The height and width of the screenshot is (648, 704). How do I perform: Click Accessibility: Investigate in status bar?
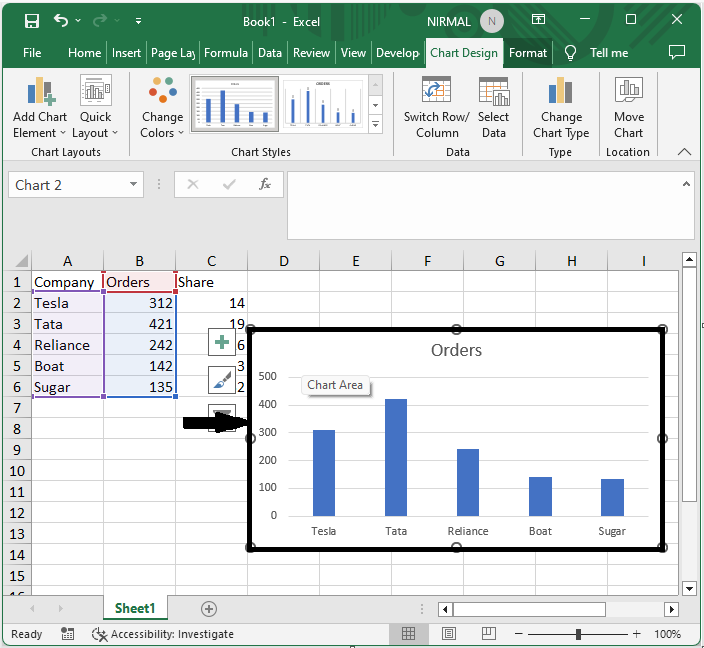tap(163, 634)
